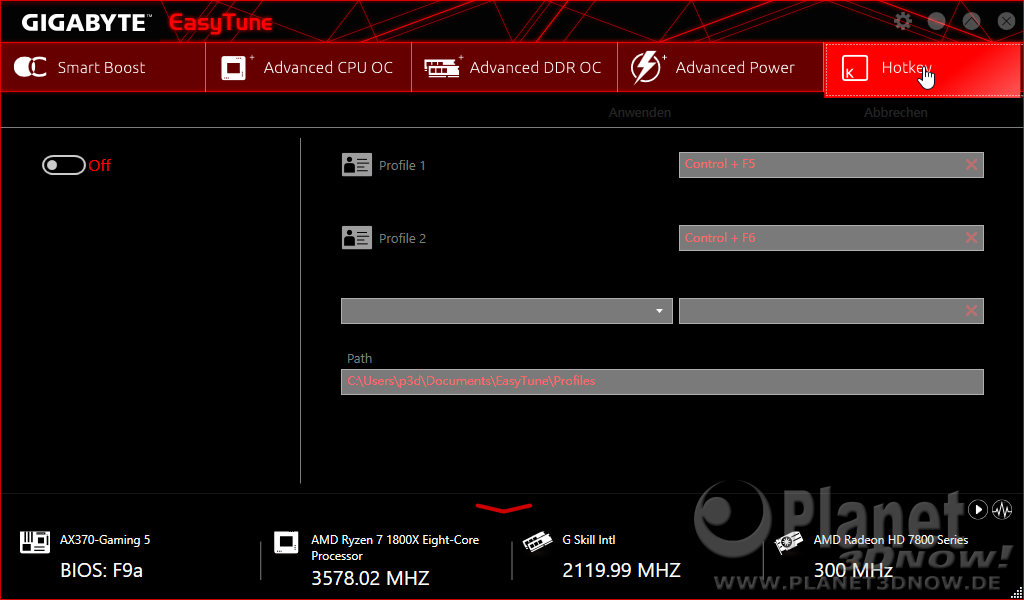Viewport: 1024px width, 600px height.
Task: Click the motherboard icon
Action: pyautogui.click(x=35, y=542)
